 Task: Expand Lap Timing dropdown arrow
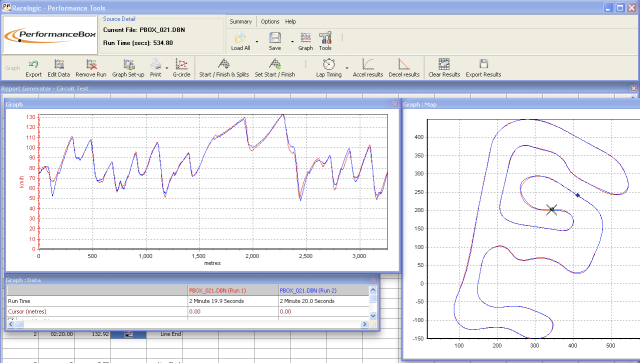[347, 68]
